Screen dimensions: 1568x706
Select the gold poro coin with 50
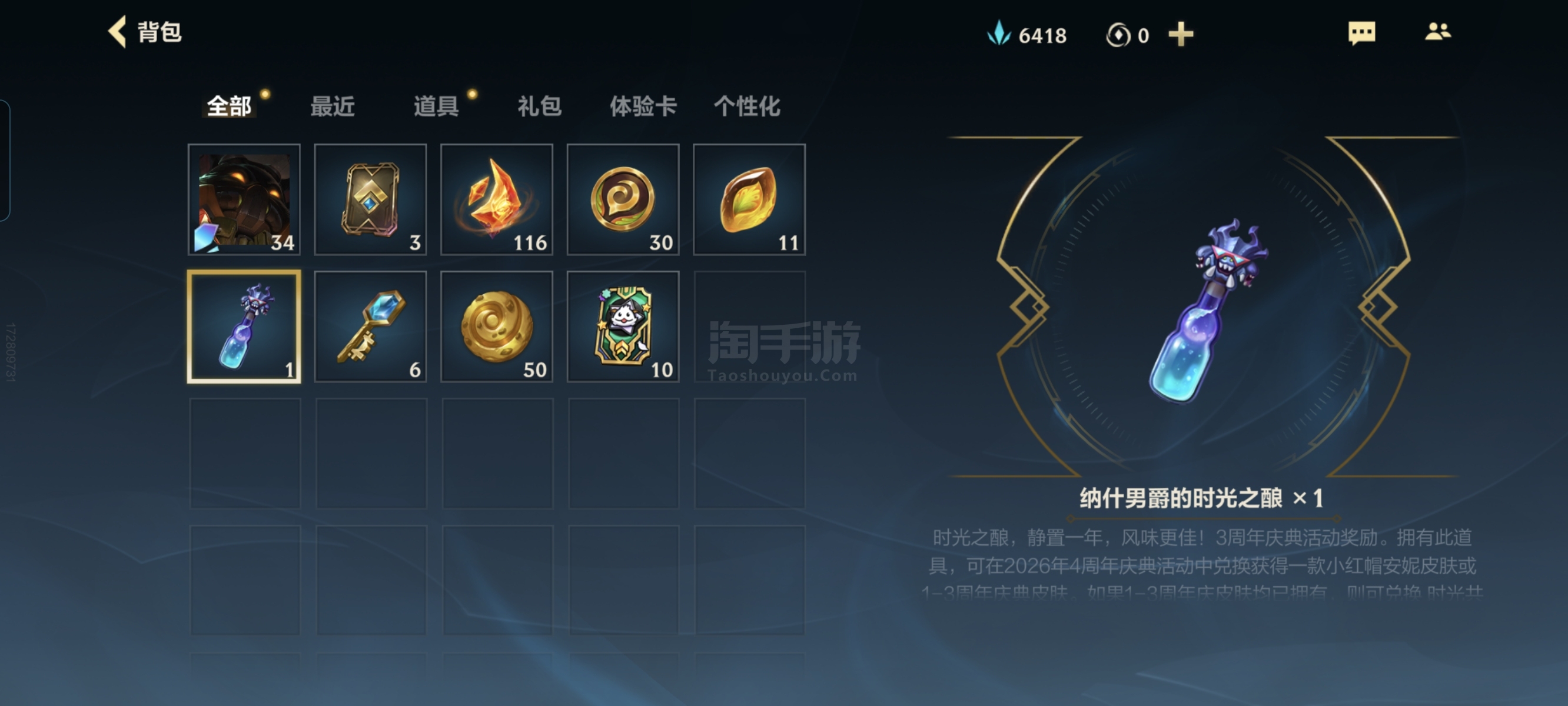[497, 327]
